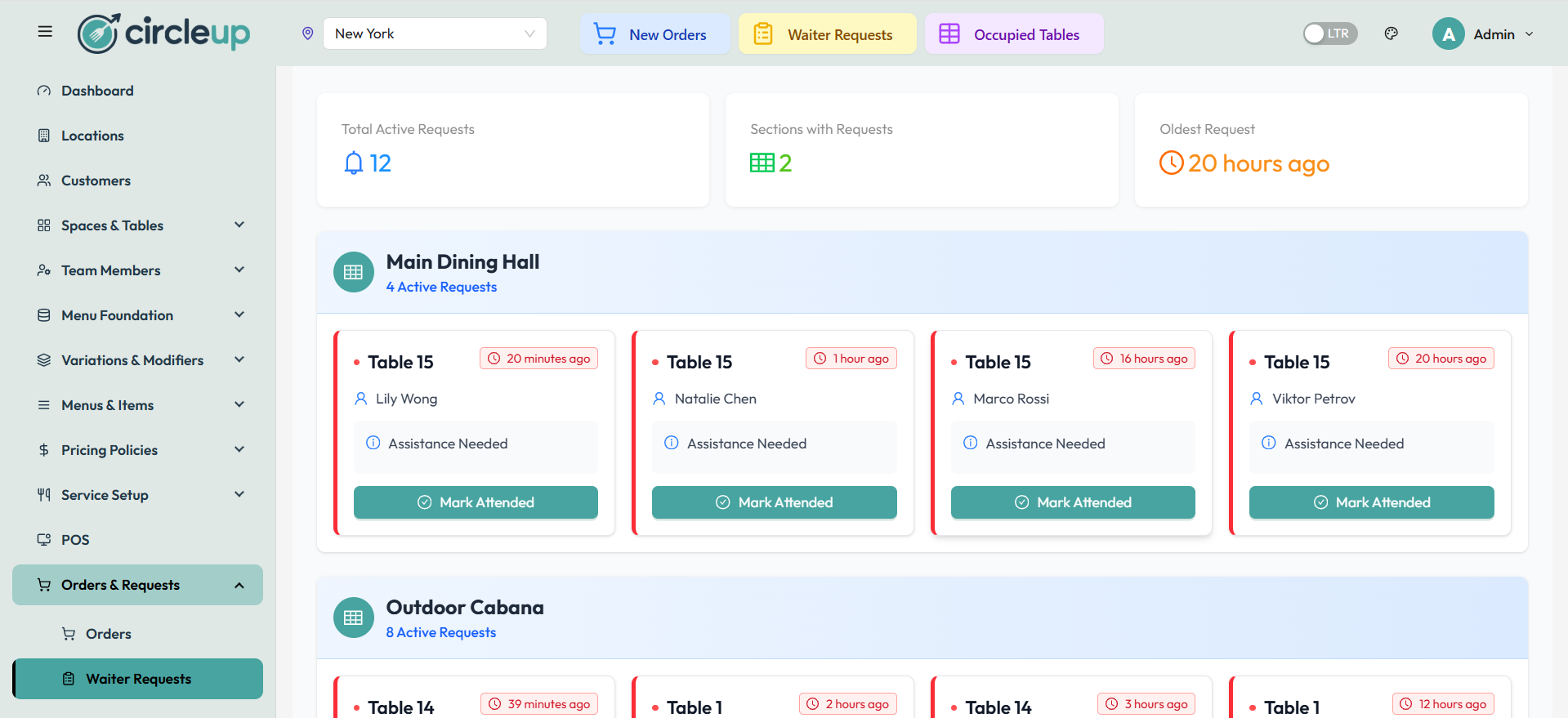Click the location pin icon
The height and width of the screenshot is (718, 1568).
[x=308, y=33]
